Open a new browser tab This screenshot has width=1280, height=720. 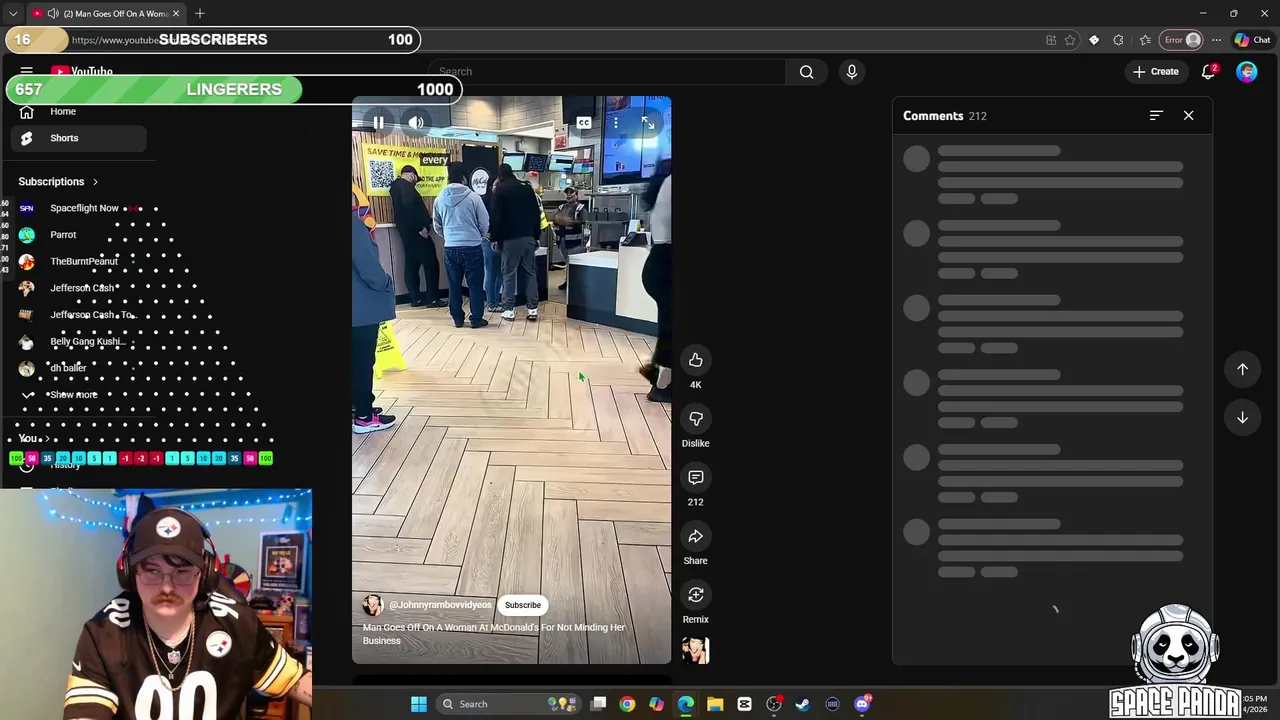tap(200, 13)
